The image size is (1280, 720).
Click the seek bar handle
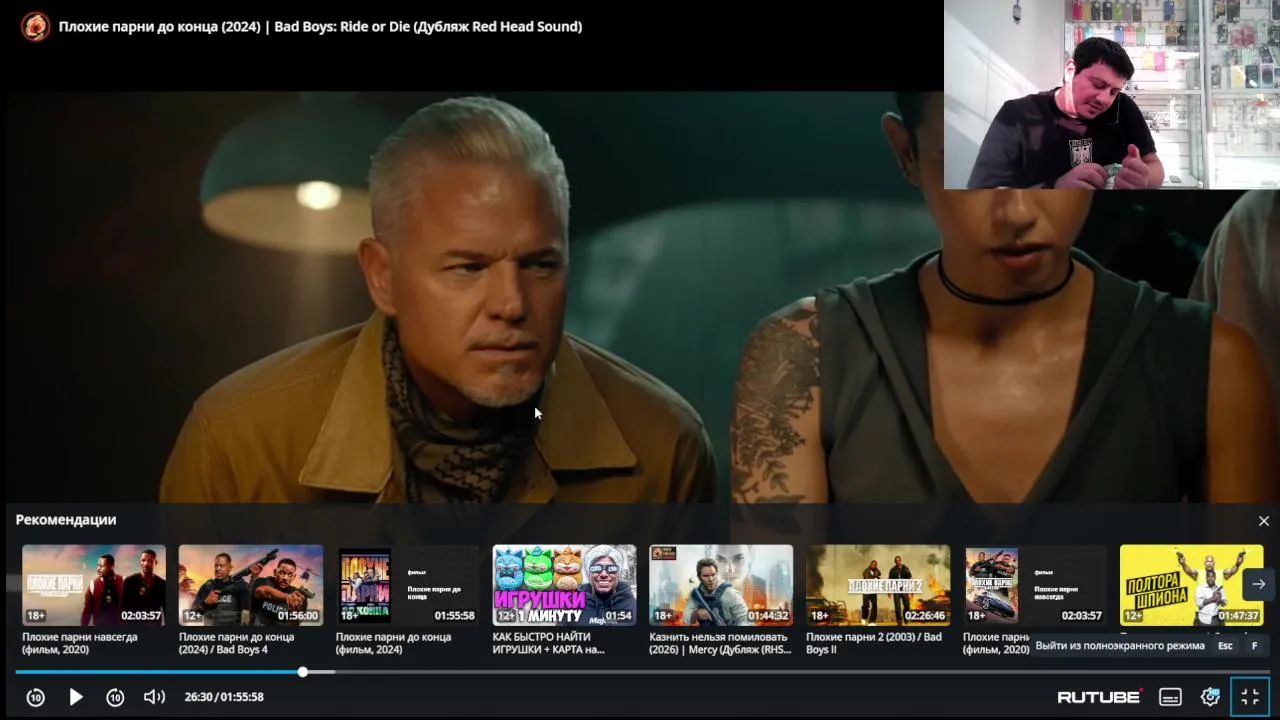(303, 672)
